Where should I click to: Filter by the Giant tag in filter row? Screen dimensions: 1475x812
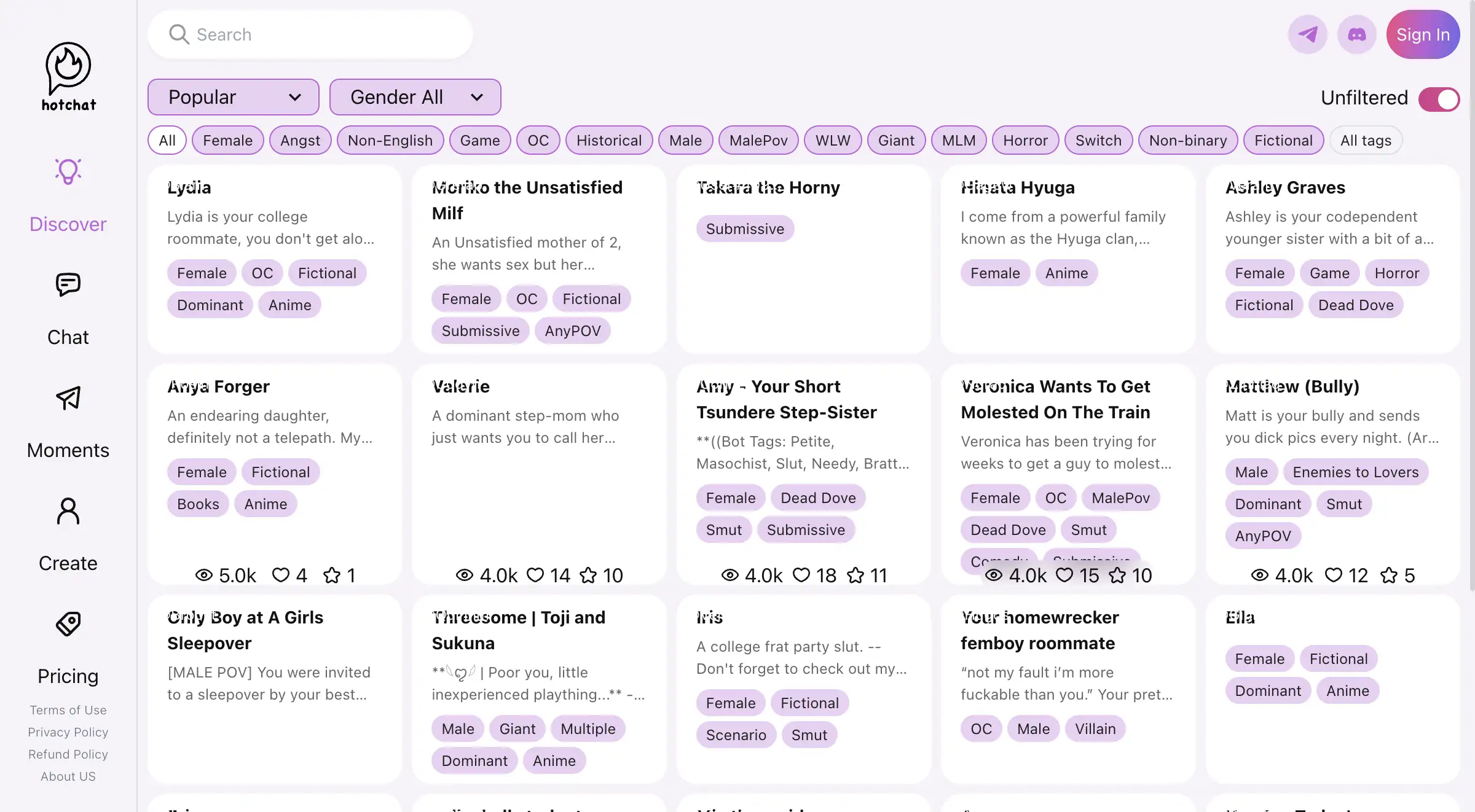(x=896, y=140)
